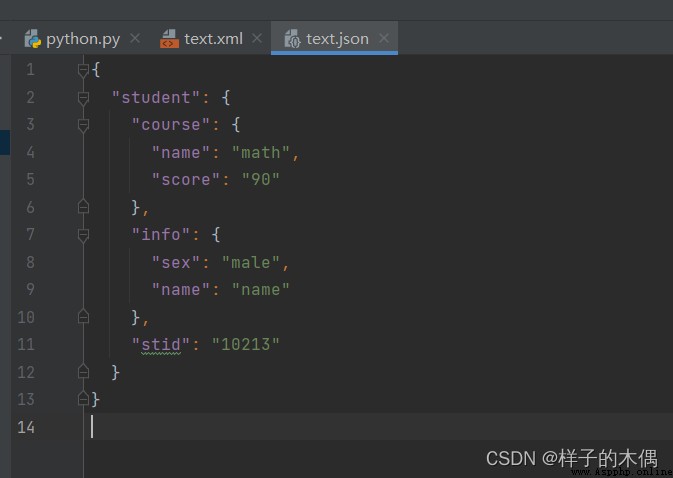Close the python.py tab

coord(135,39)
